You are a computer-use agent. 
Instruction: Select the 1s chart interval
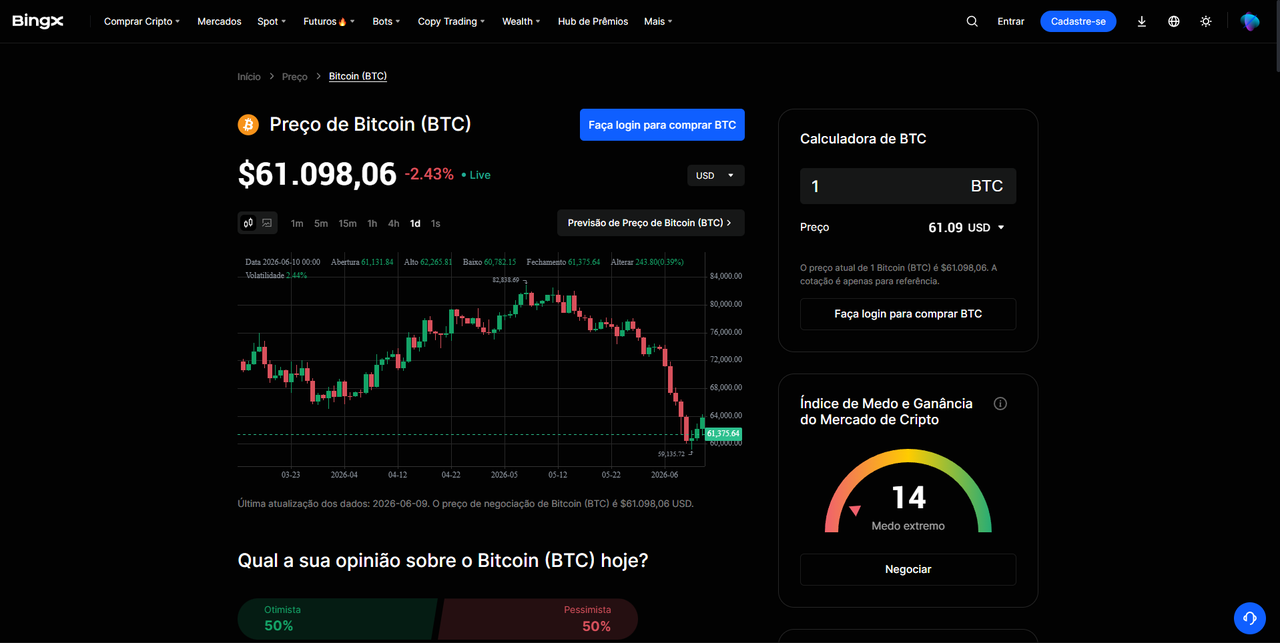(x=436, y=223)
